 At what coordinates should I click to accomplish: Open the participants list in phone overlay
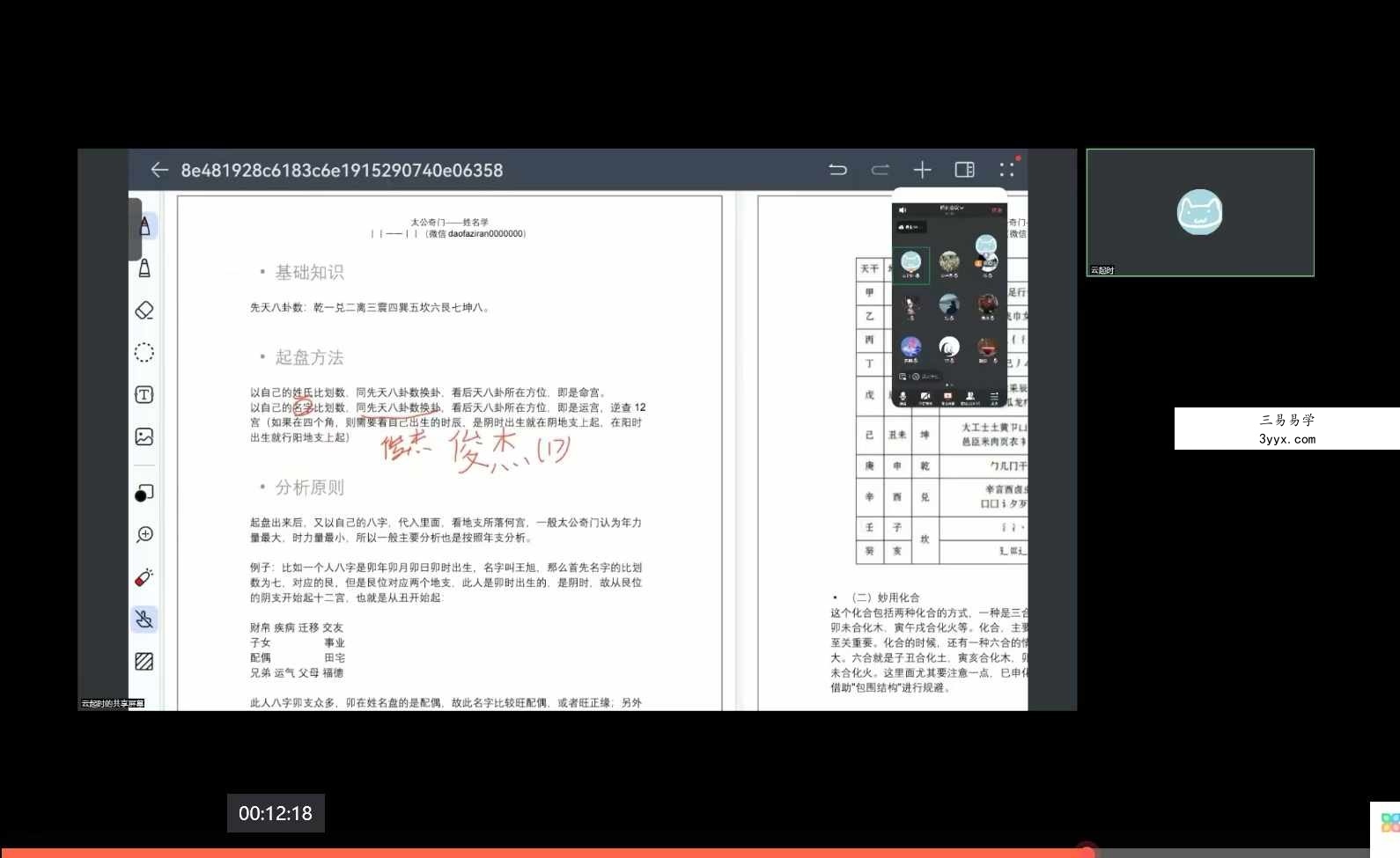[969, 399]
